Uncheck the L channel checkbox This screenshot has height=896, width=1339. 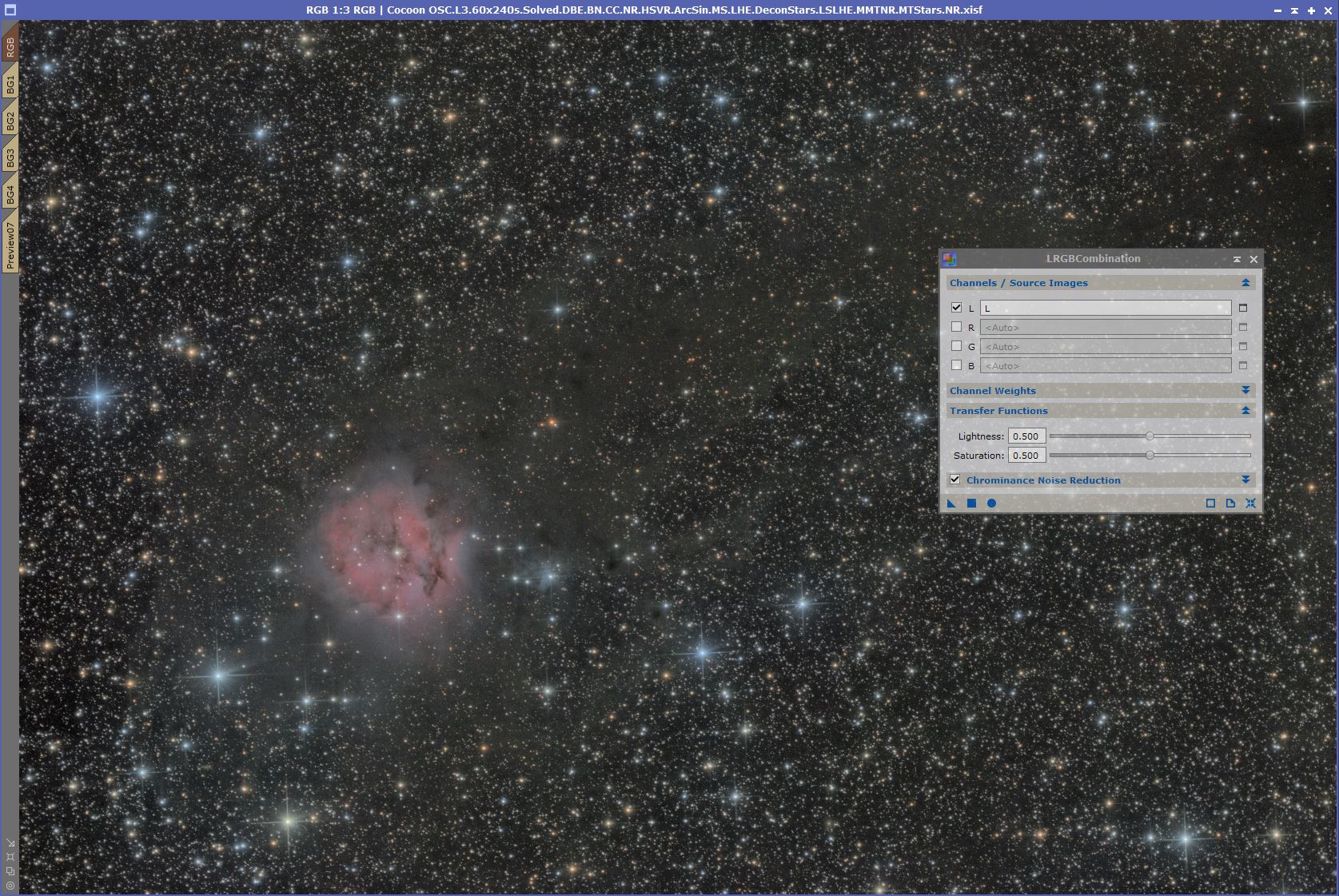pos(956,308)
